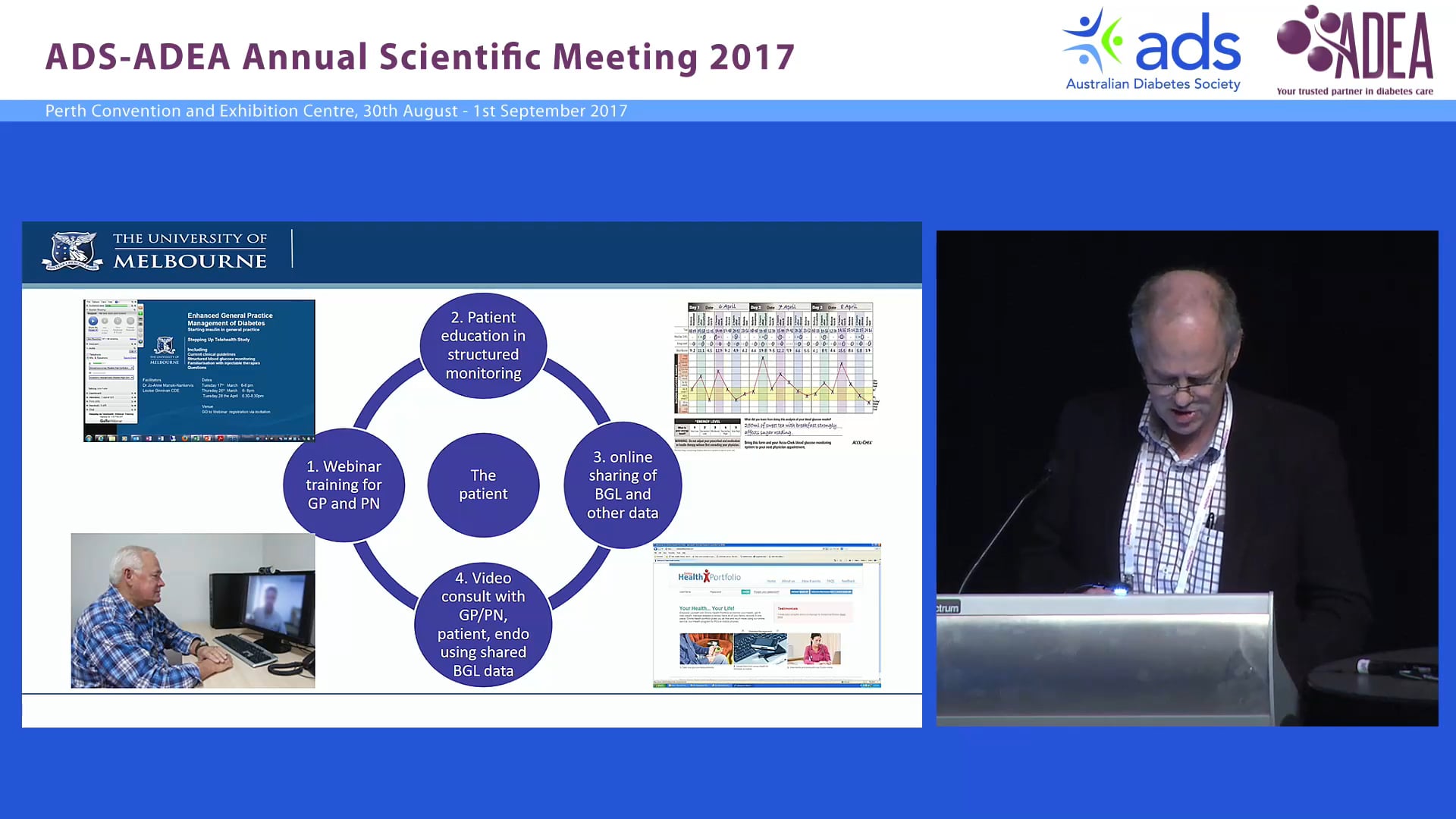Screen dimensions: 1456x819
Task: Click the Username input field on Health Portfolio
Action: tap(686, 591)
